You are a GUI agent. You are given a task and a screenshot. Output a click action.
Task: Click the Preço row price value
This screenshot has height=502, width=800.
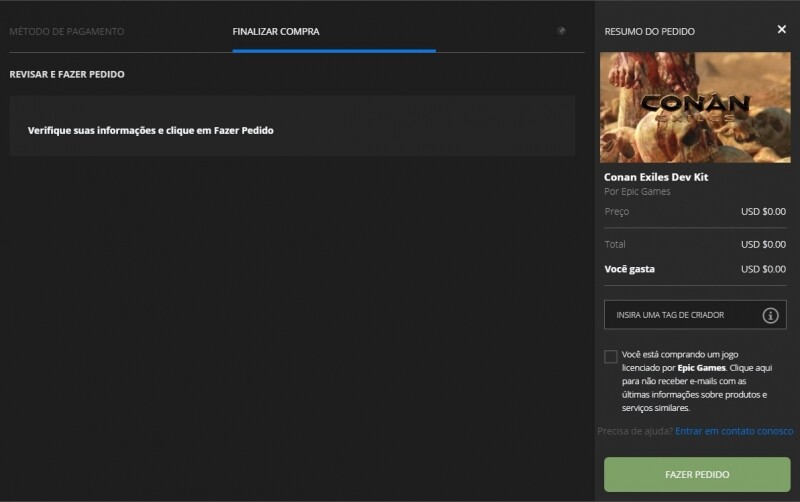tap(763, 211)
